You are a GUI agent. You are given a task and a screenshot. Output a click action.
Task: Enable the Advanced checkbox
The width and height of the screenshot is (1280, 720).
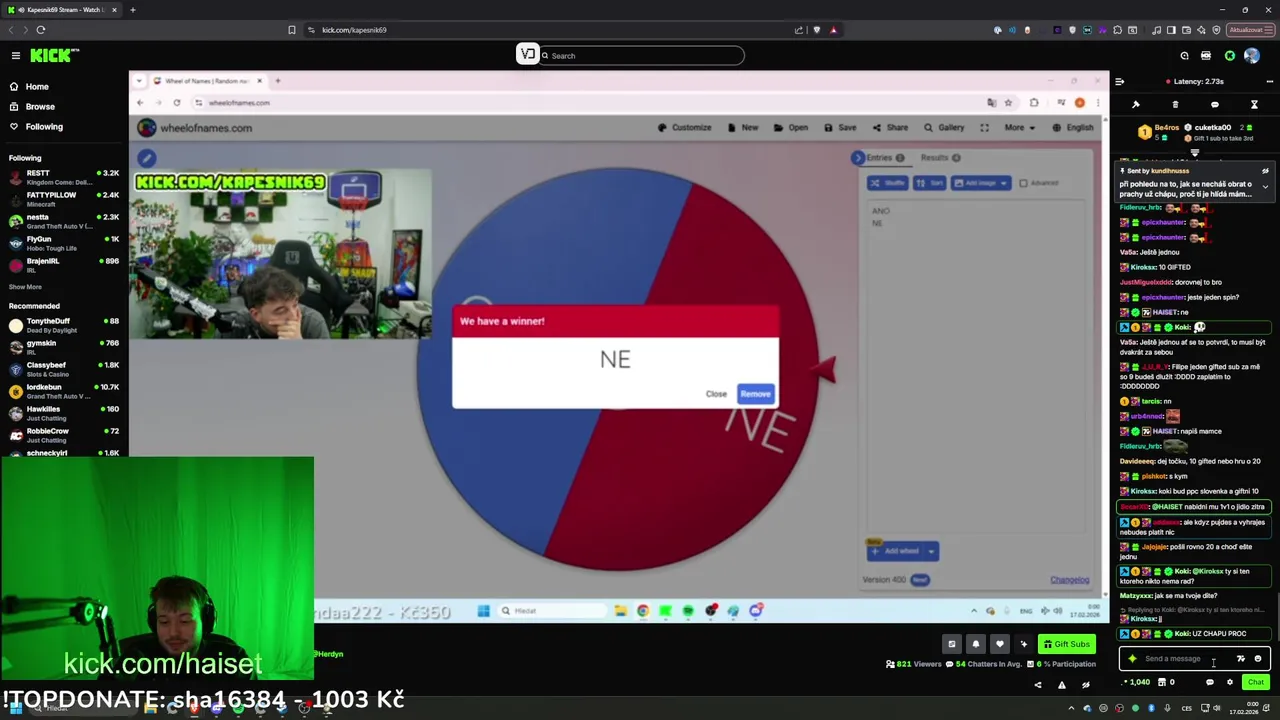1022,183
